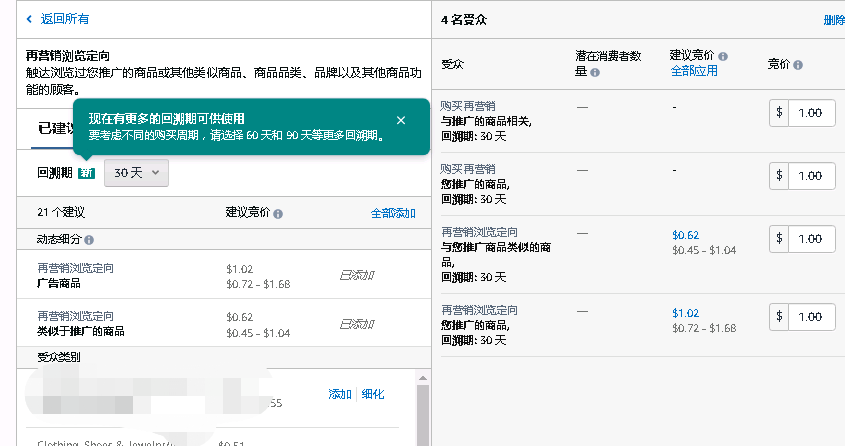Click 细化 for the blurred audience category
Screen dimensions: 845x446
tap(373, 394)
